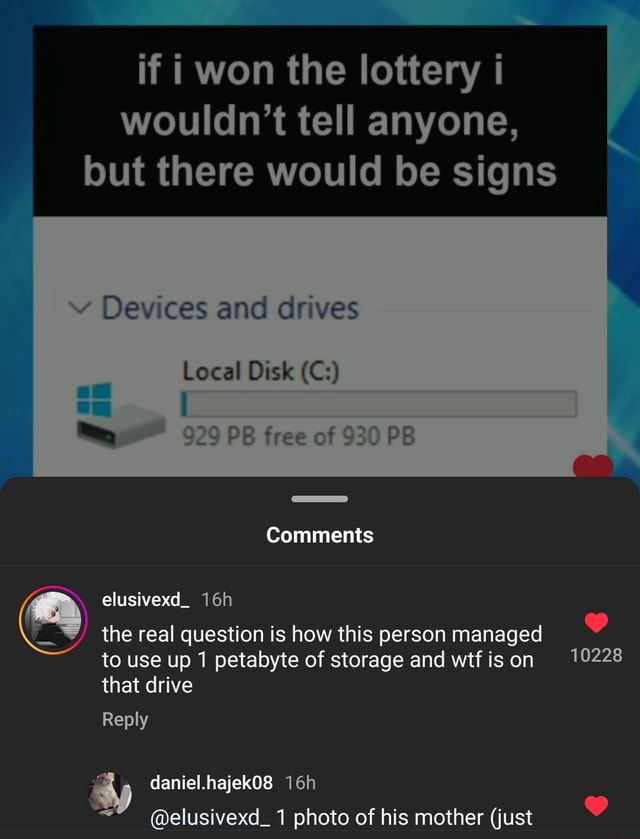Screen dimensions: 640x839
Task: Like elusivexd_'s comment with the heart
Action: [x=596, y=622]
